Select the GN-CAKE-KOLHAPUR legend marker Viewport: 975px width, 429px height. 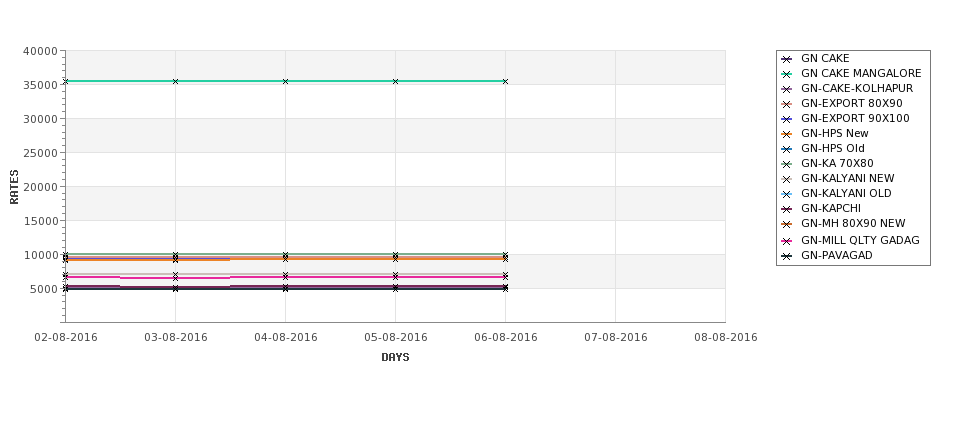pyautogui.click(x=787, y=89)
